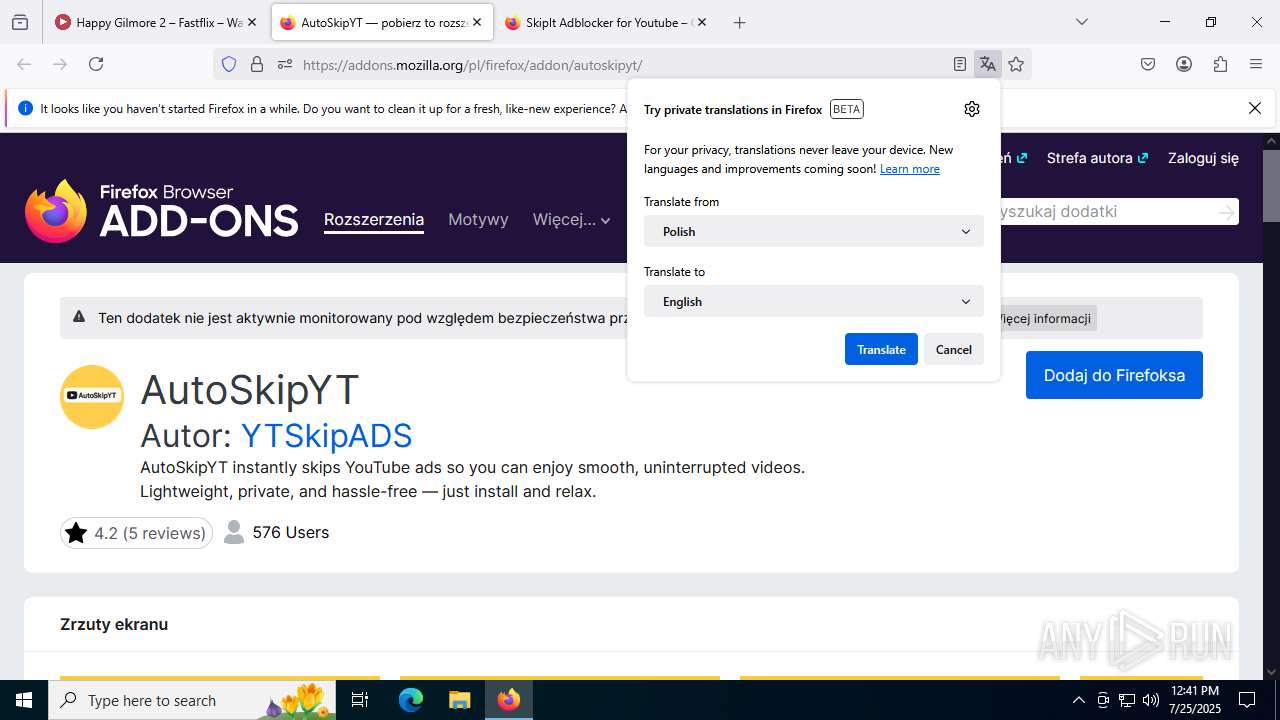Click Dodaj do Firefoksa button
Screen dimensions: 1280x720
point(1114,375)
